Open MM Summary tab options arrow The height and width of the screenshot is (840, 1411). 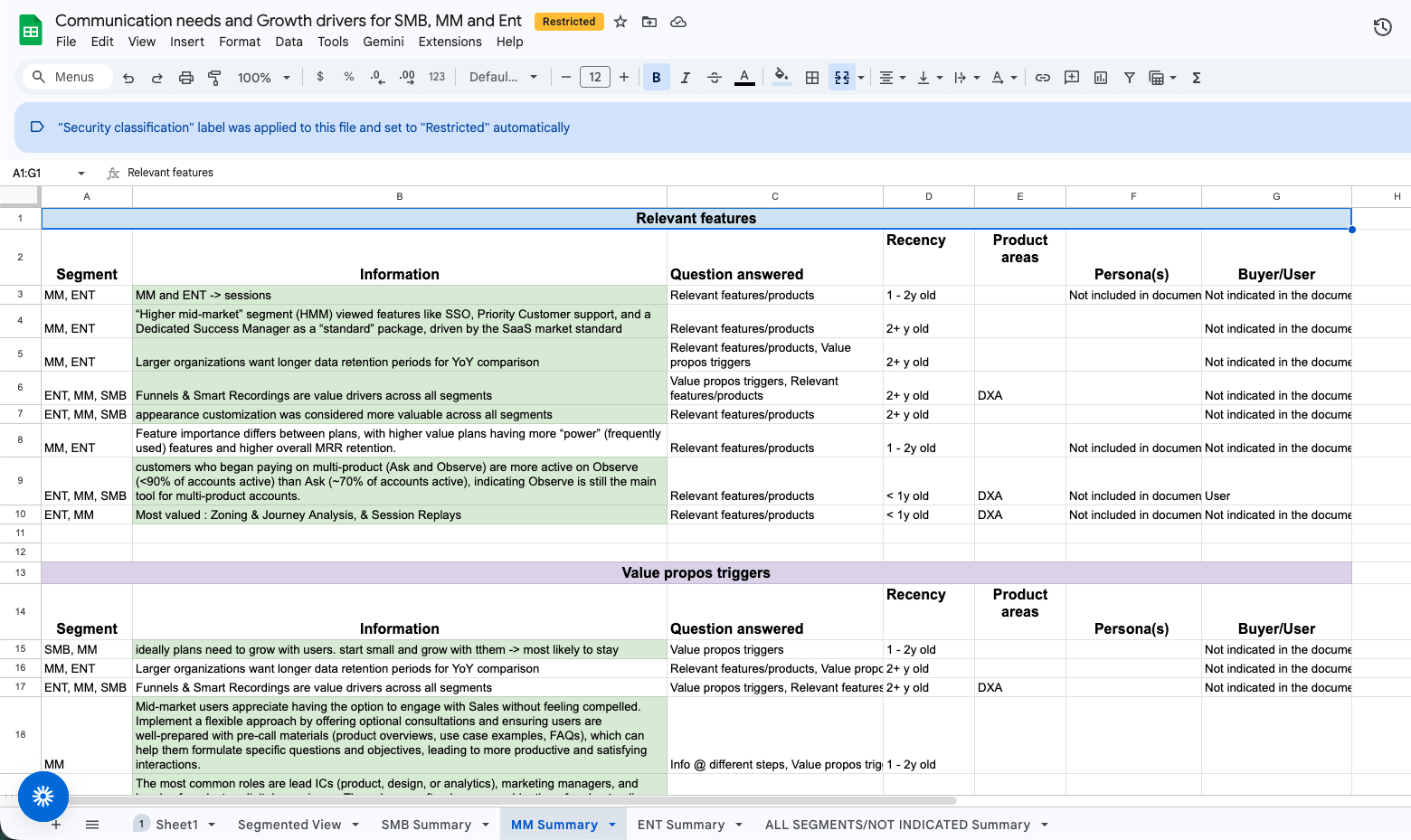(x=612, y=825)
